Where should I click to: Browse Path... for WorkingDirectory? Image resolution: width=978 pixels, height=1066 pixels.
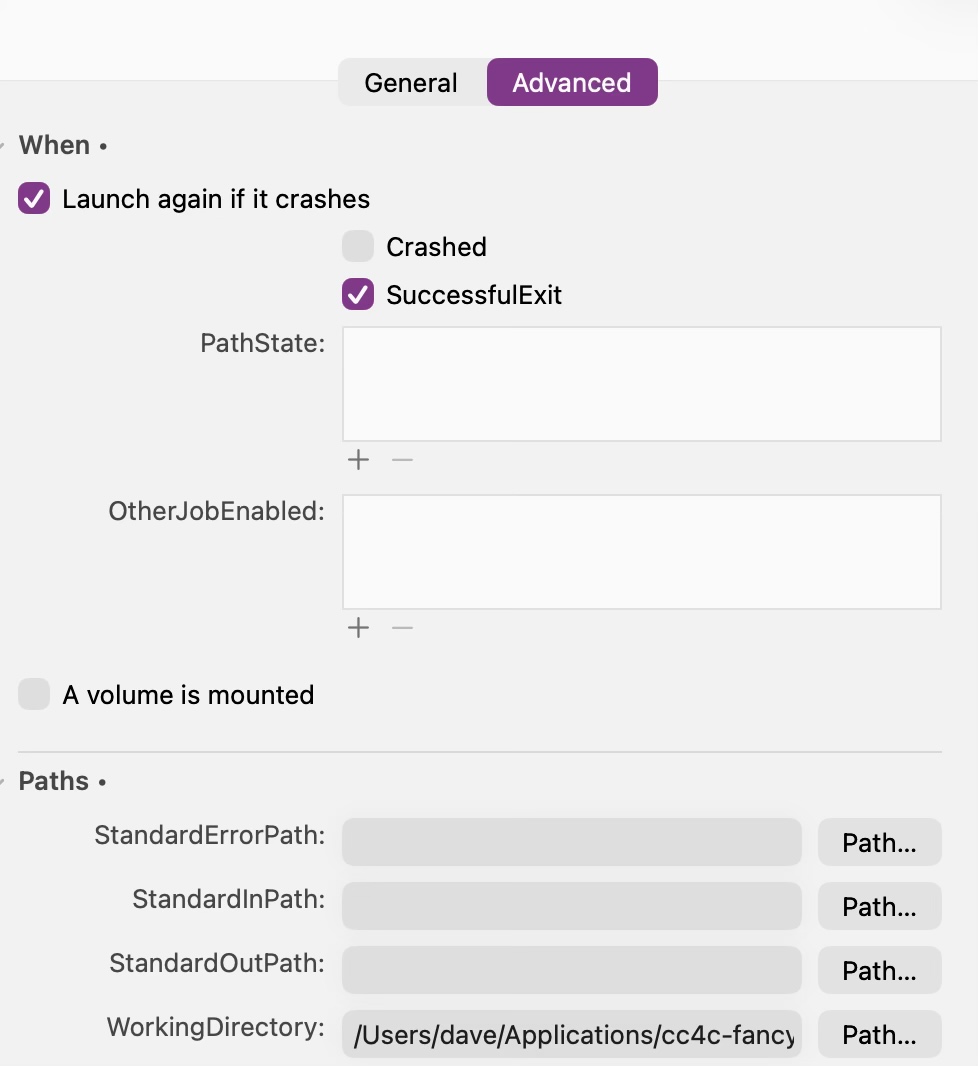pos(879,1035)
